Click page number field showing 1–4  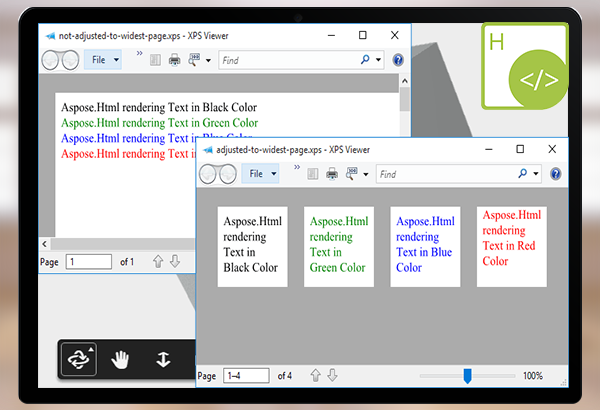(x=248, y=376)
